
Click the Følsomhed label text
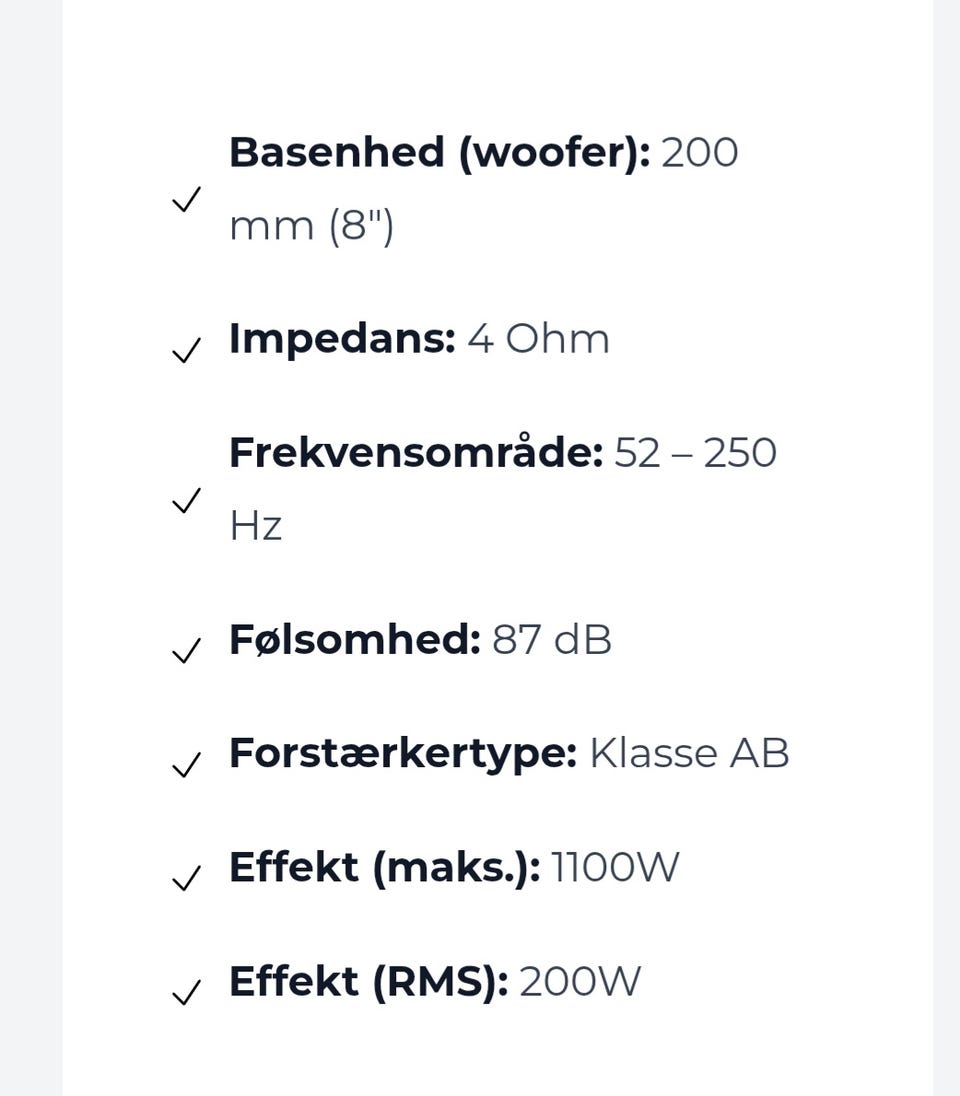(x=354, y=640)
